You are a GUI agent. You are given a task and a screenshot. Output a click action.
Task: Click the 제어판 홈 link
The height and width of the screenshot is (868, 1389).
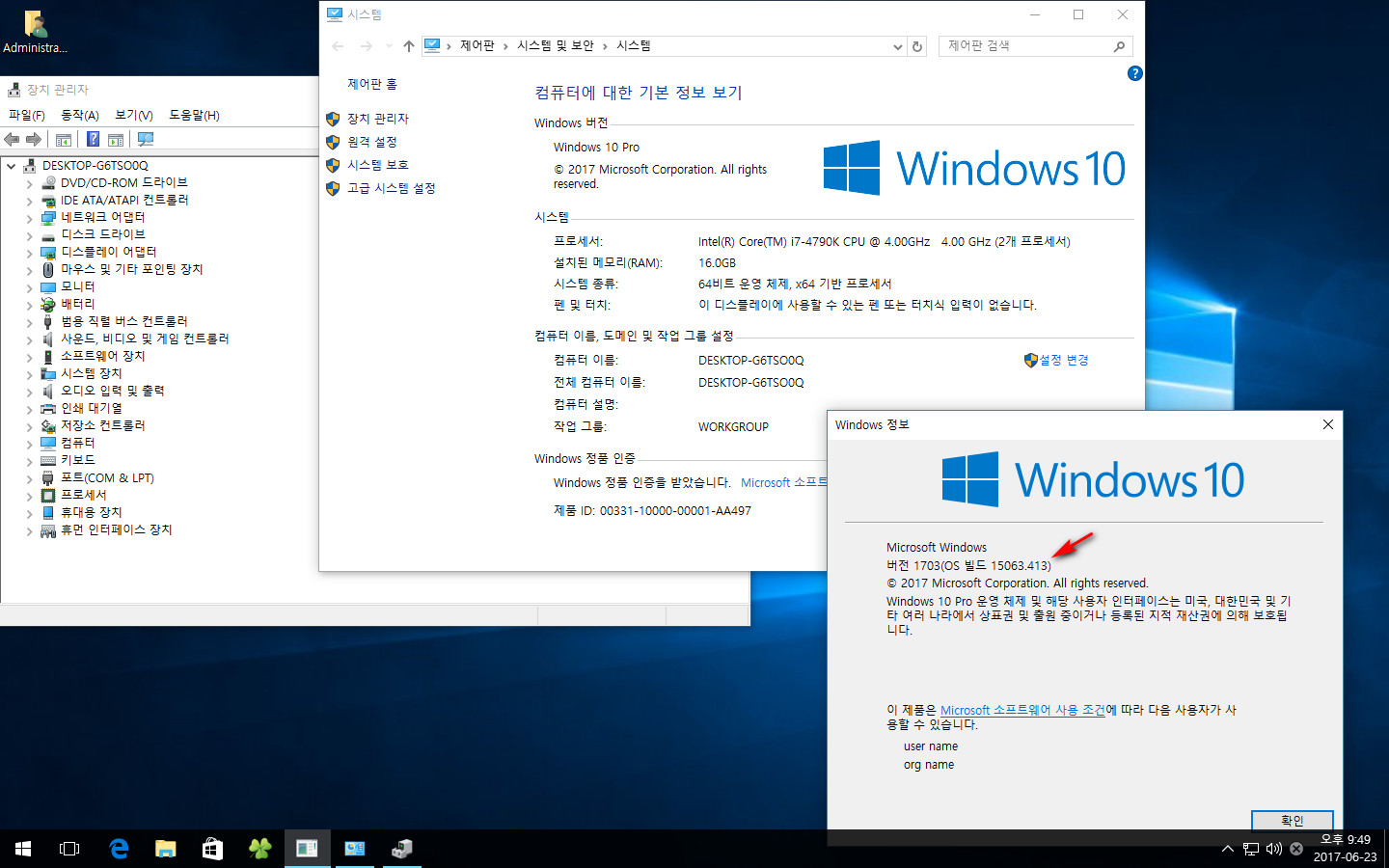[x=372, y=85]
